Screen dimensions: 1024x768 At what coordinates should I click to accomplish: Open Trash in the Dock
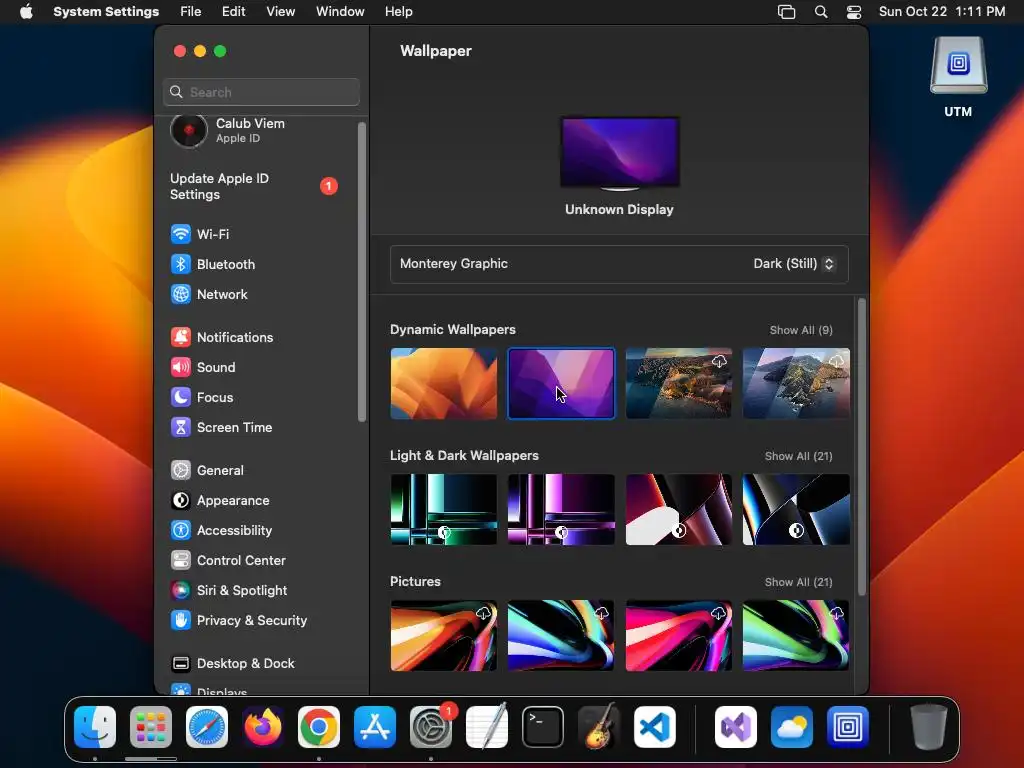point(929,727)
